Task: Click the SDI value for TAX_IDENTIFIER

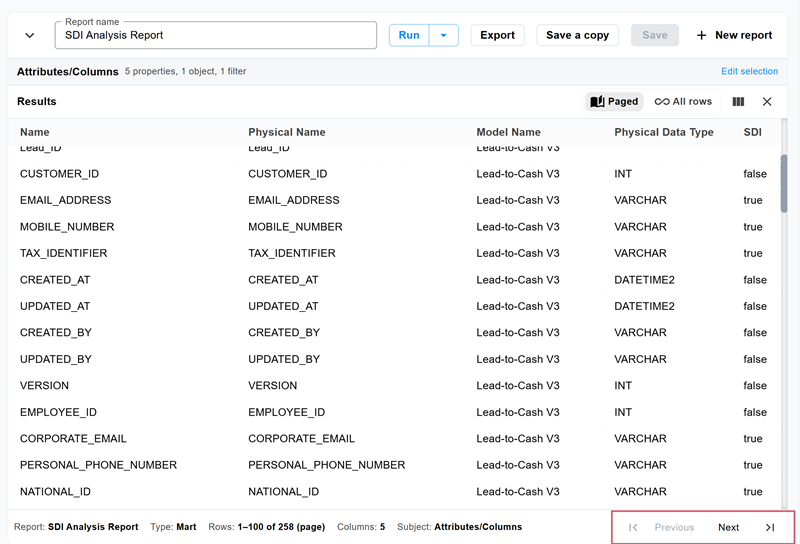Action: [753, 254]
